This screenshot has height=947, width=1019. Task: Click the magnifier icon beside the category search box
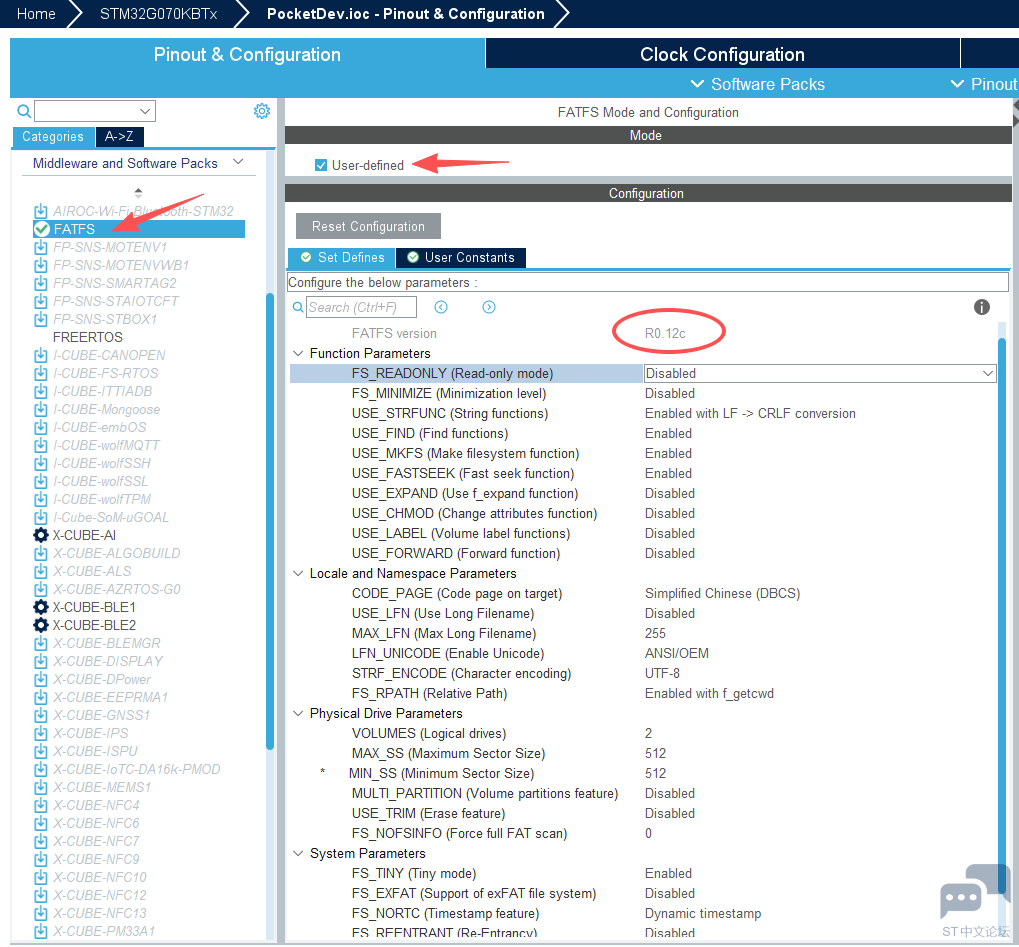(24, 111)
